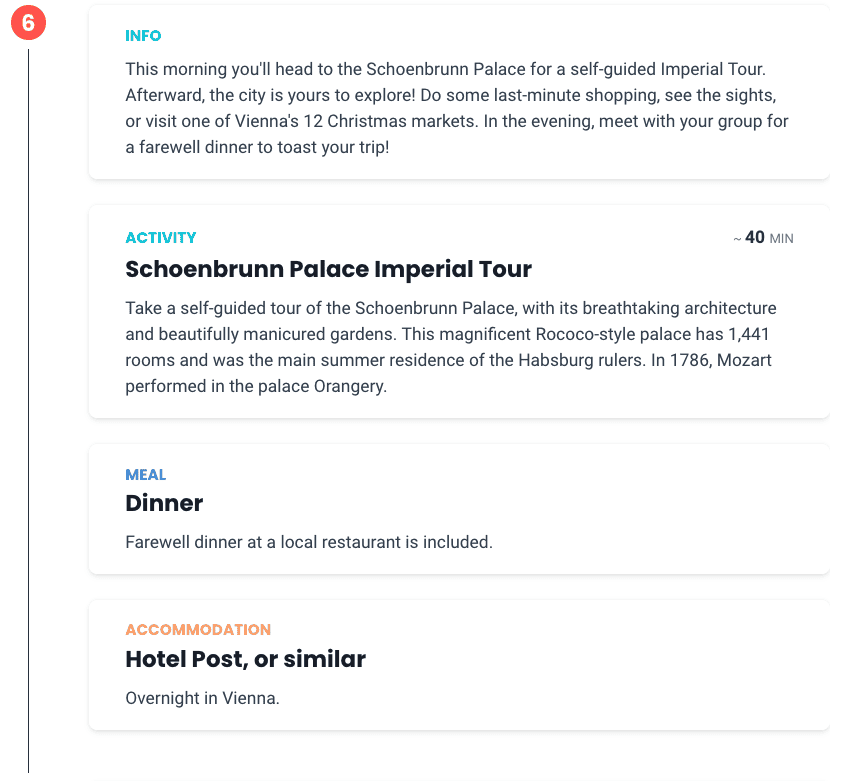This screenshot has height=781, width=847.
Task: Click the tilde symbol before 40 MIN
Action: [737, 239]
